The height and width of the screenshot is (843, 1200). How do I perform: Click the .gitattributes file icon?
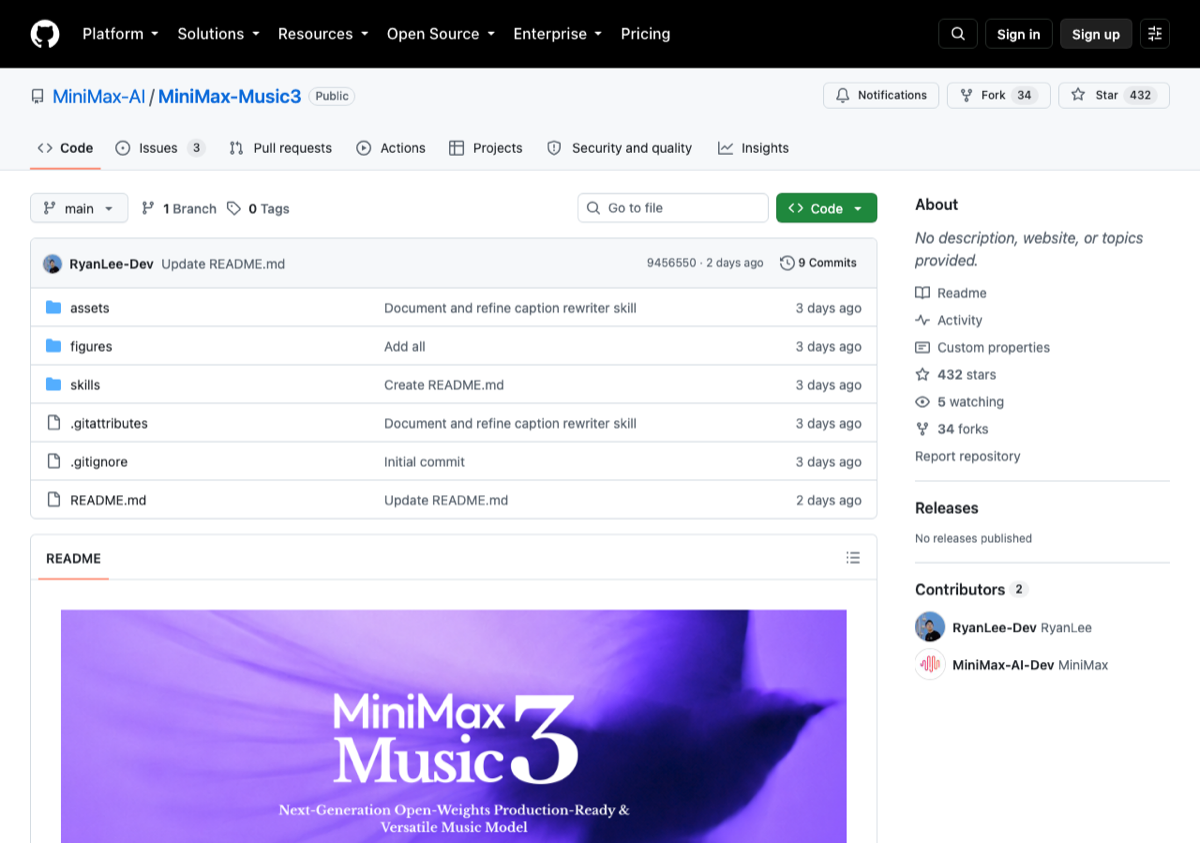click(x=54, y=423)
